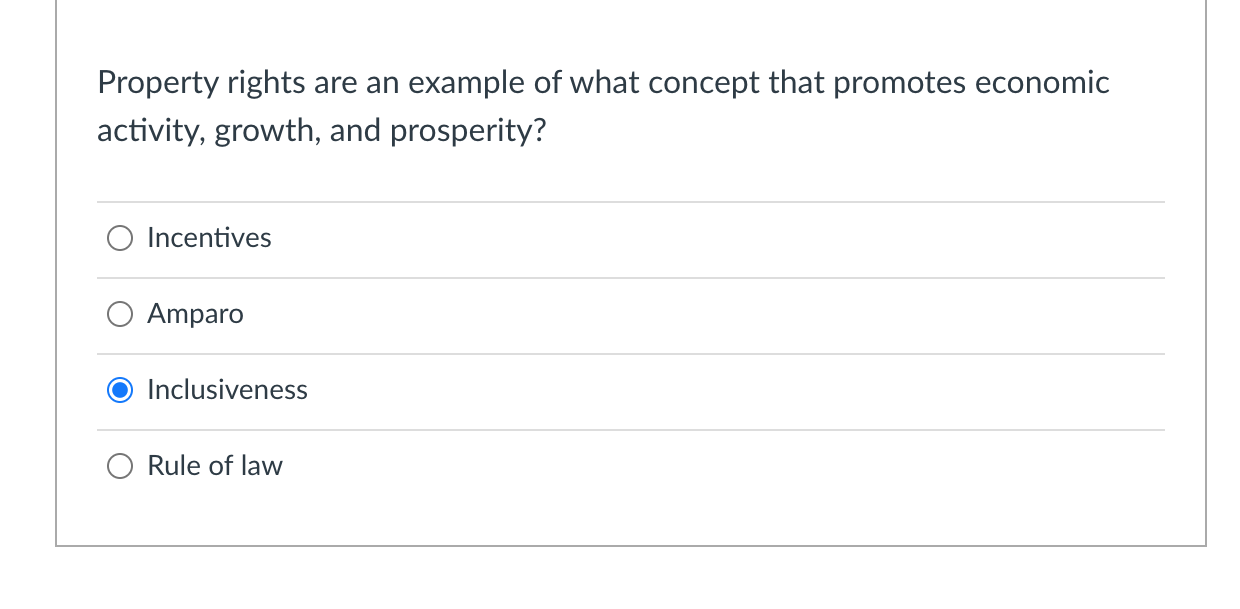Click the Amparo answer text

coord(195,314)
